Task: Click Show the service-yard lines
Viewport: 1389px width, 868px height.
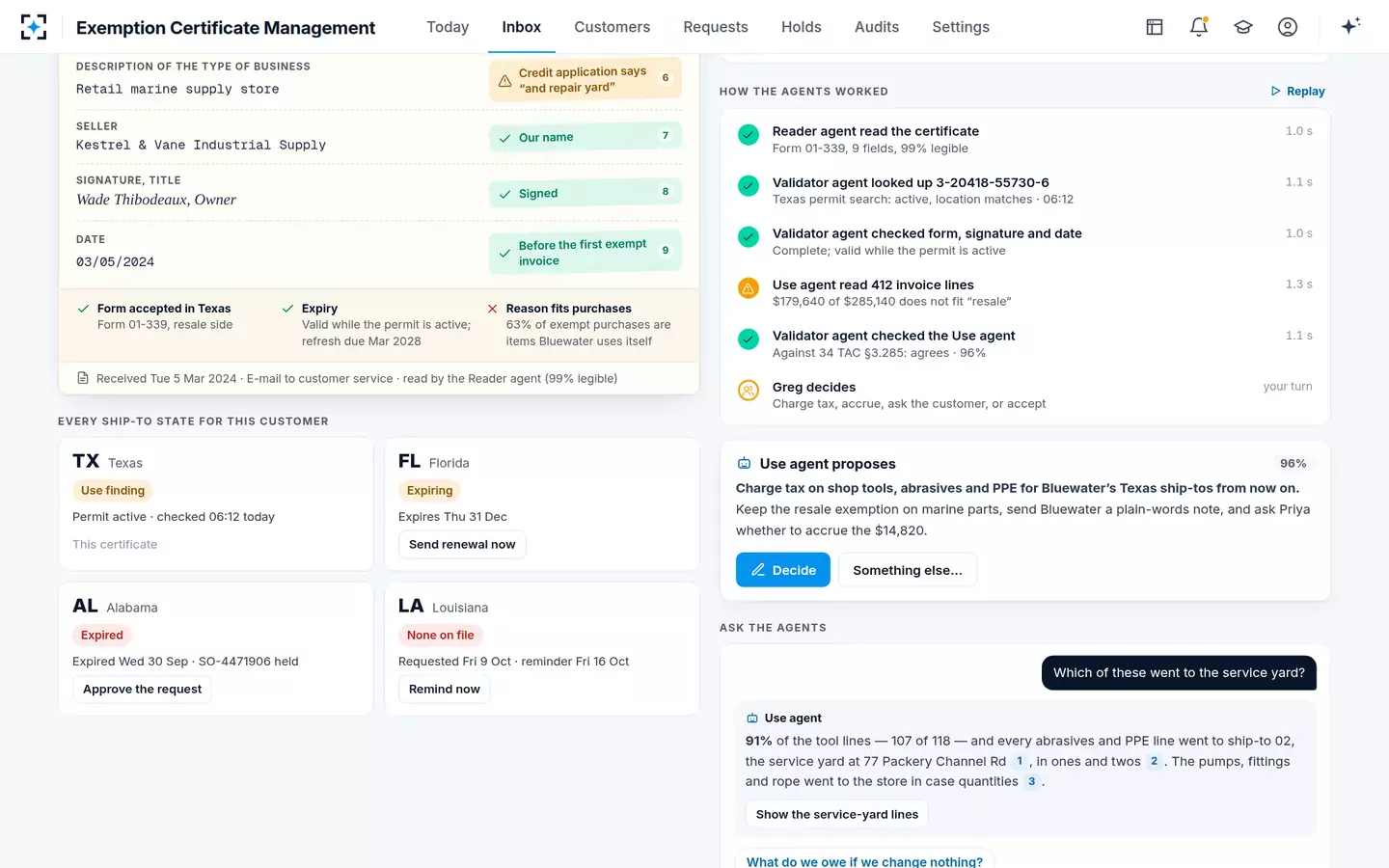Action: click(x=837, y=815)
